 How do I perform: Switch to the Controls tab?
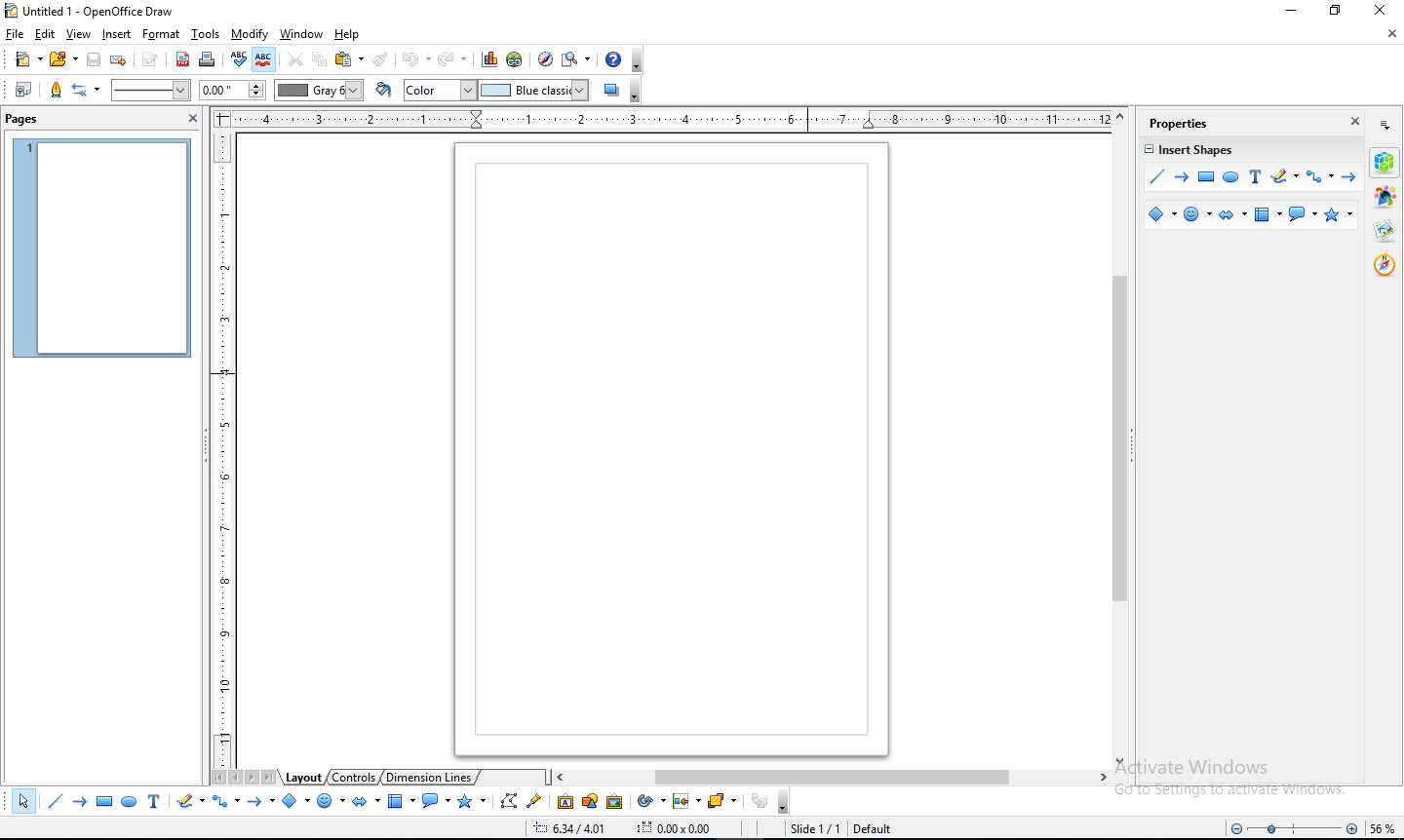click(353, 777)
